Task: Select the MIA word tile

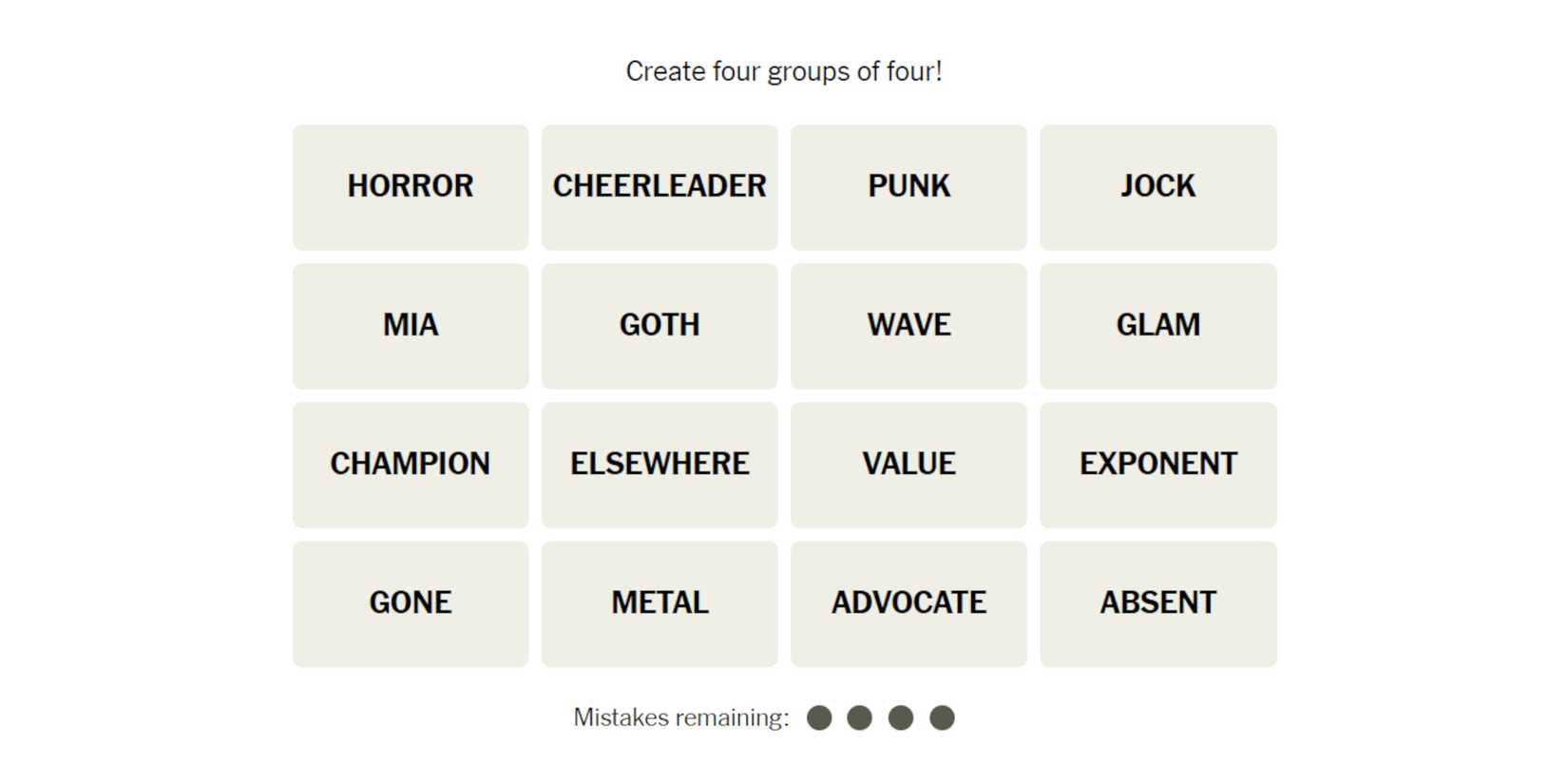Action: 411,326
